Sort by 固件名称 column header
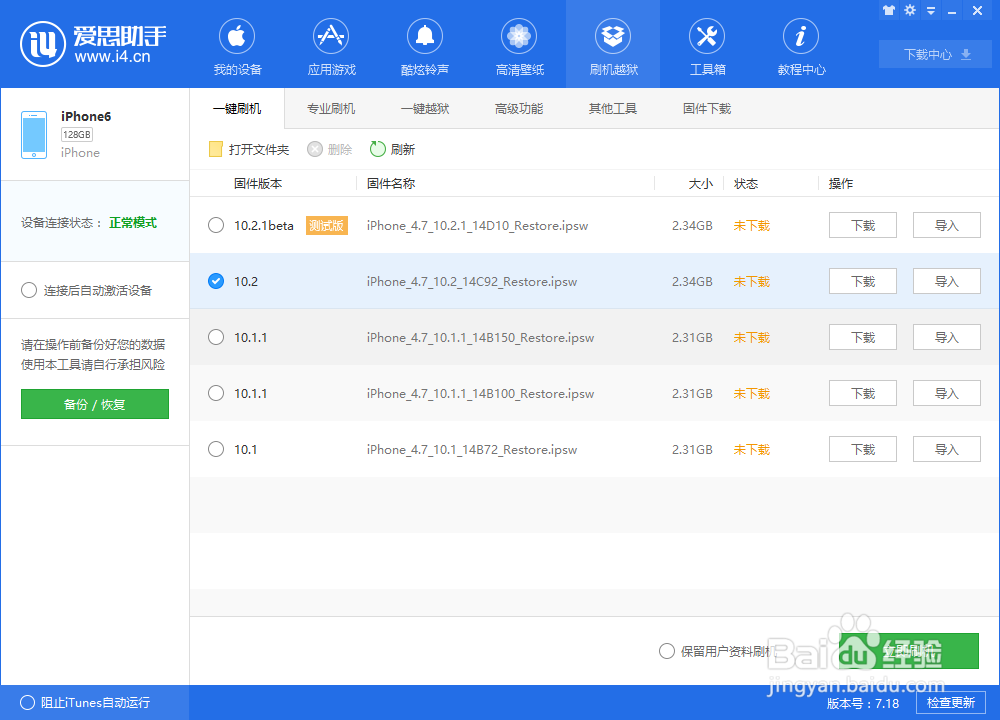The image size is (1000, 720). pos(390,184)
